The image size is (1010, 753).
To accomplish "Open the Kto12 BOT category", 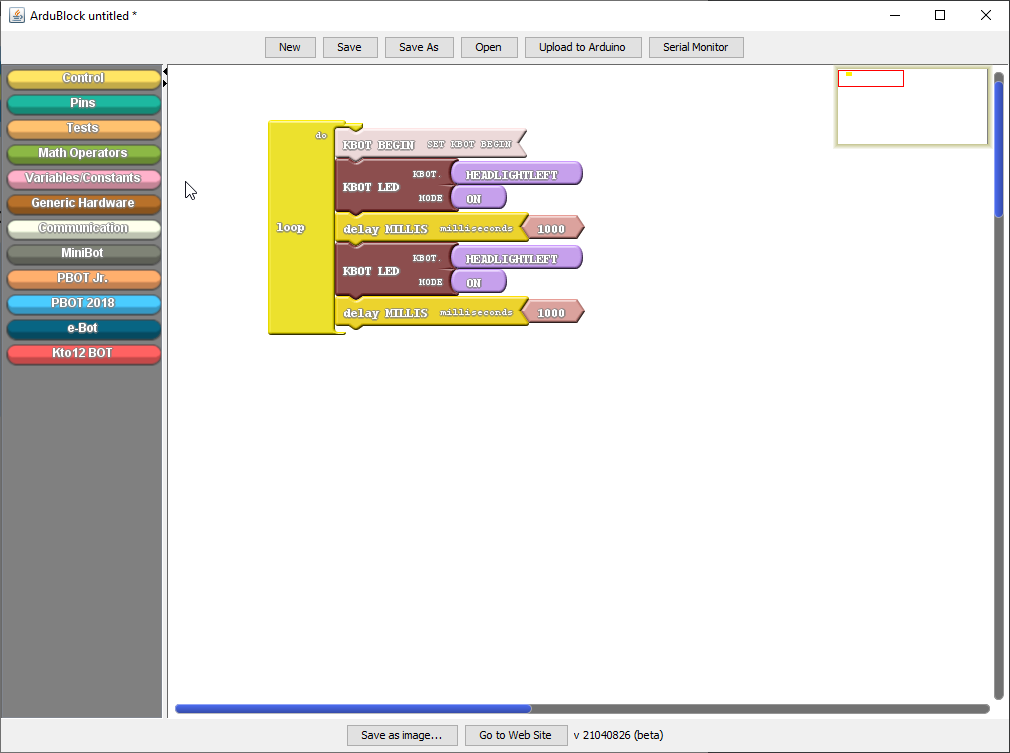I will pos(83,353).
